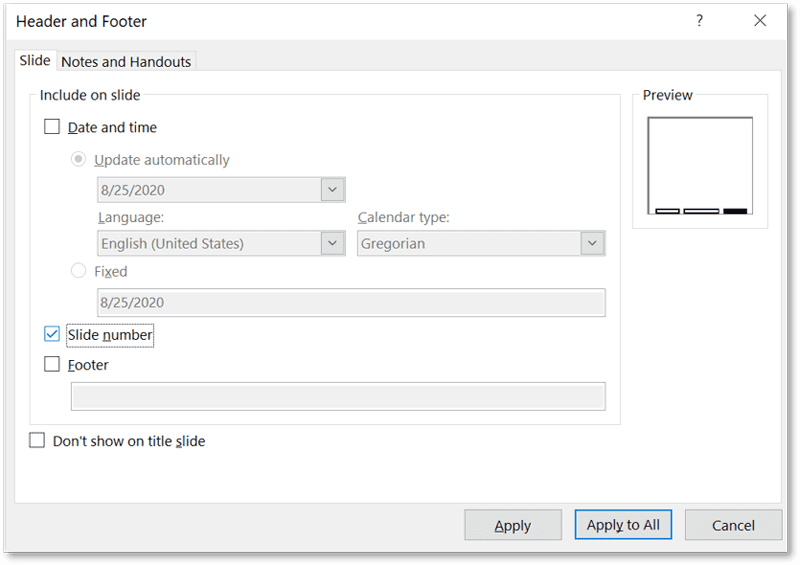Switch to the Slide tab
This screenshot has height=565, width=800.
click(35, 60)
